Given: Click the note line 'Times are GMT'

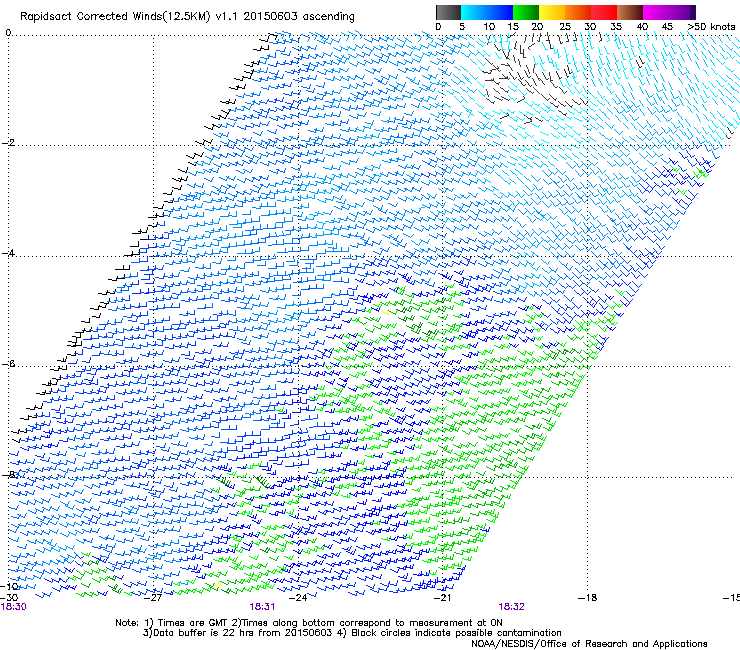Looking at the screenshot, I should 309,623.
